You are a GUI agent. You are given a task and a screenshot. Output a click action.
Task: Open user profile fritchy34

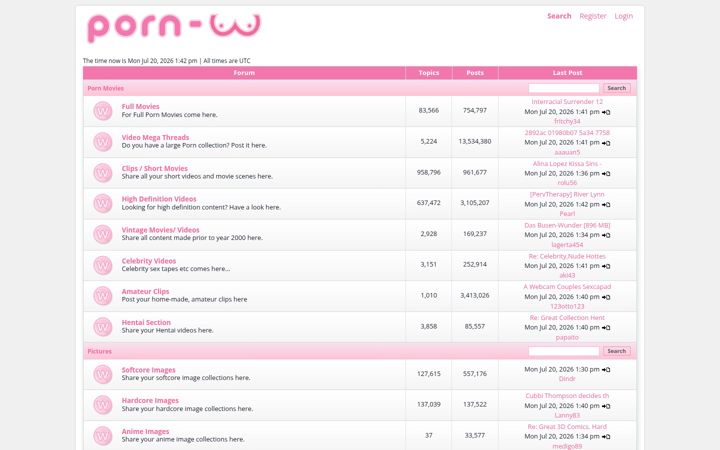567,122
